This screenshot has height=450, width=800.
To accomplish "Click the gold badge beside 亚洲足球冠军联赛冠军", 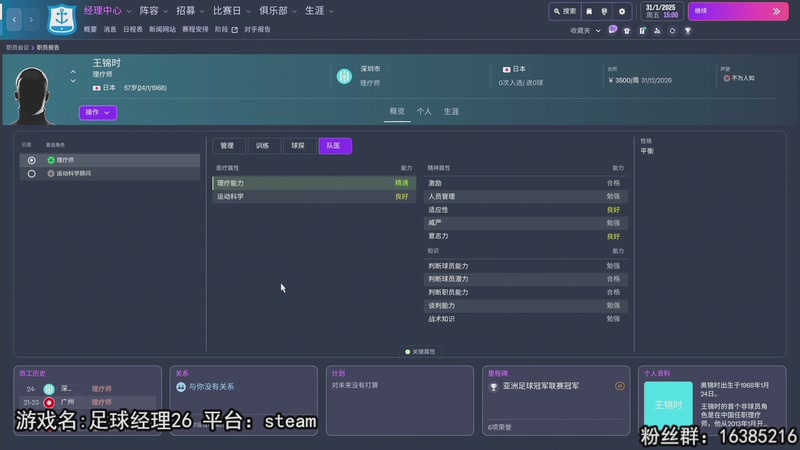I will point(619,386).
